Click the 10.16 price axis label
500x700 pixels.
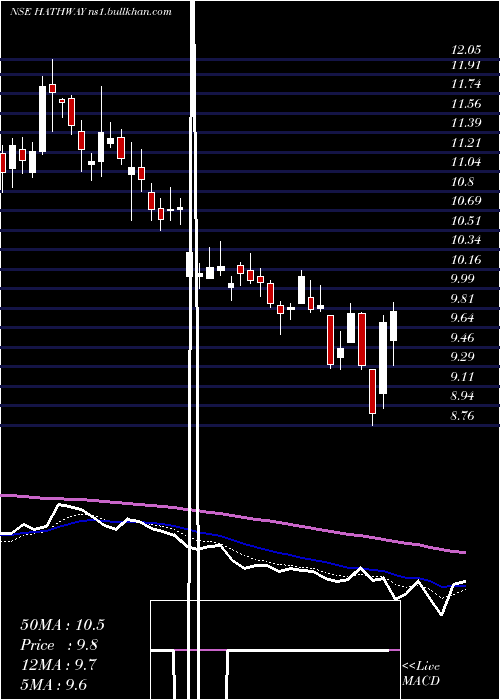[467, 259]
